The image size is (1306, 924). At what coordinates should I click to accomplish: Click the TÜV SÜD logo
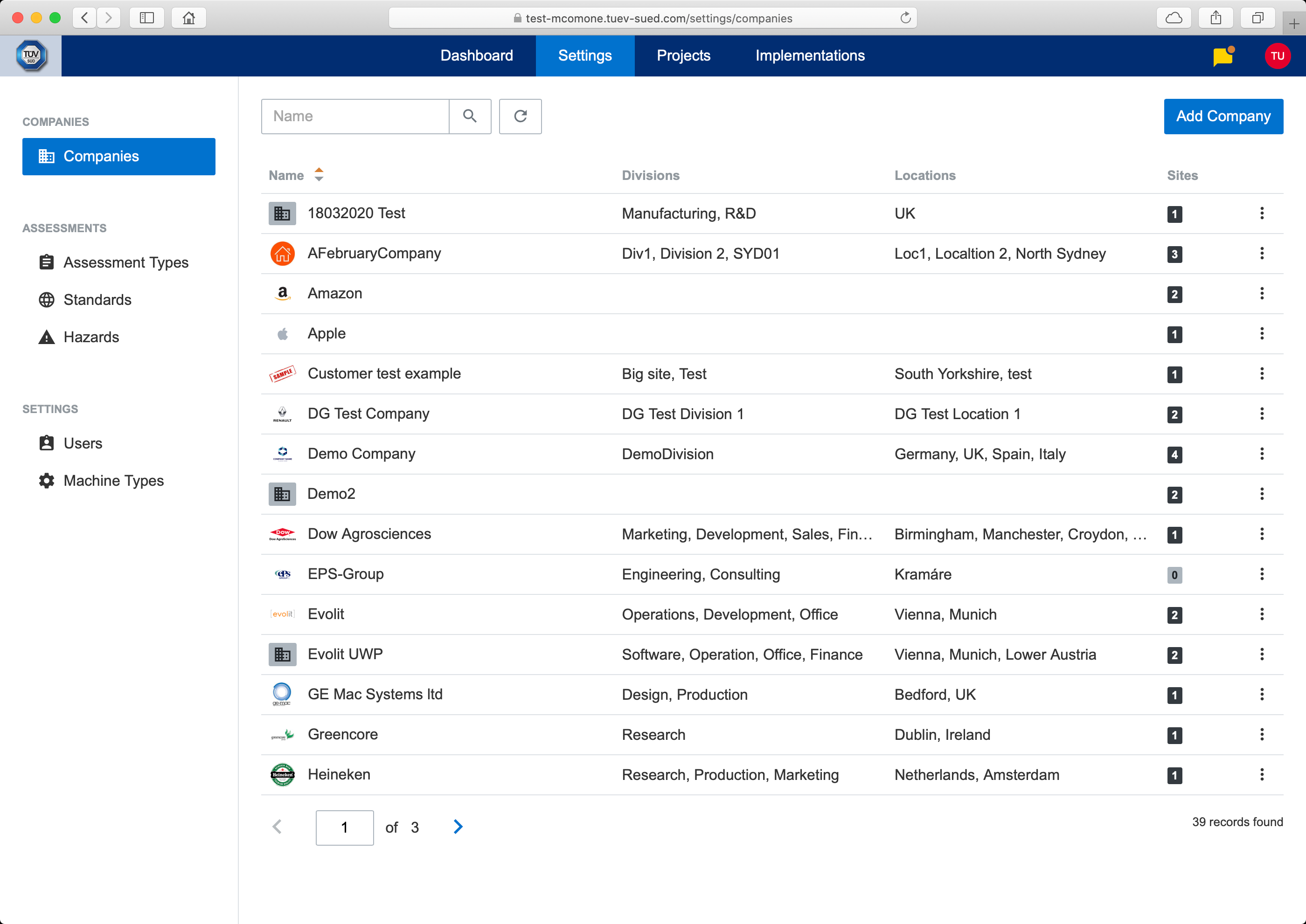tap(31, 56)
